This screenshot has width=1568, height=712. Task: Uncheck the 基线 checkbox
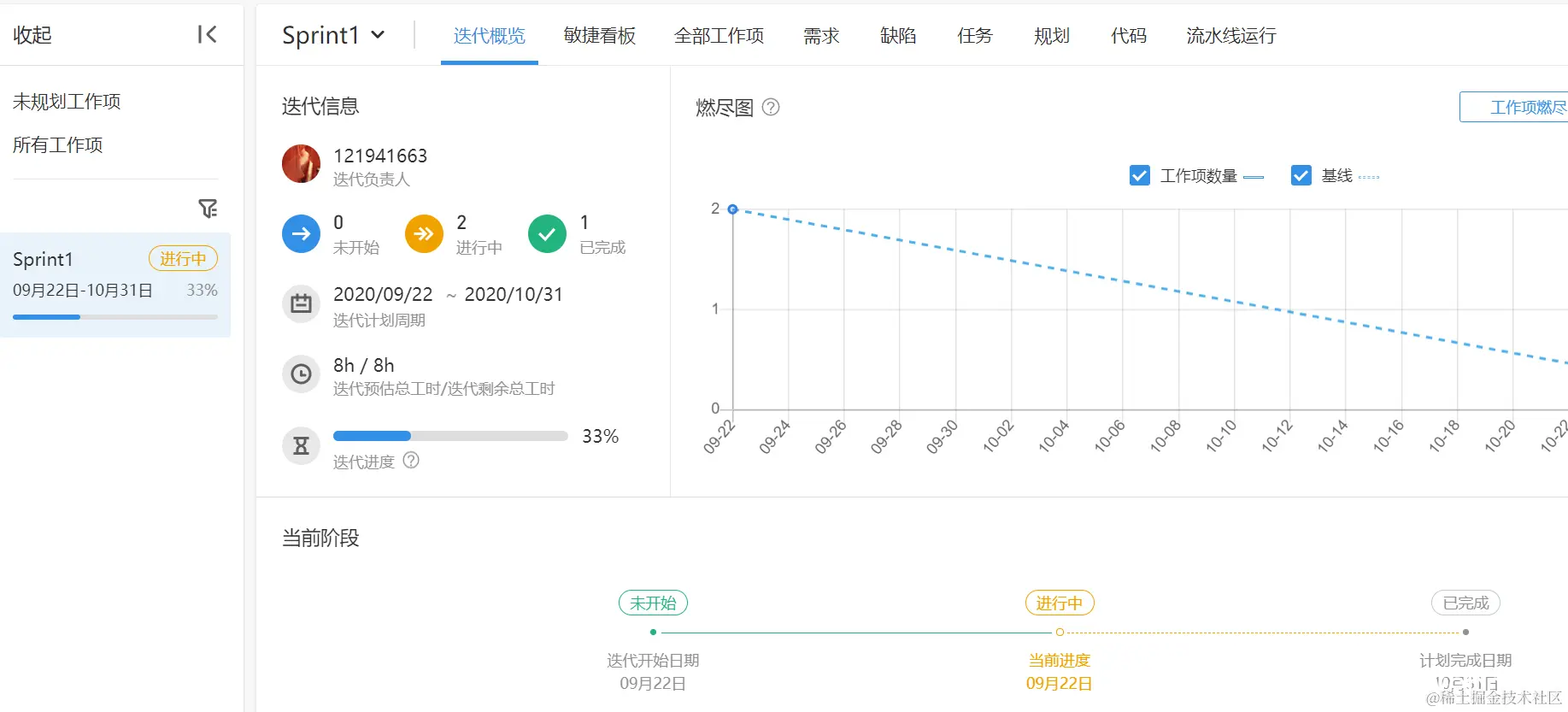coord(1301,175)
